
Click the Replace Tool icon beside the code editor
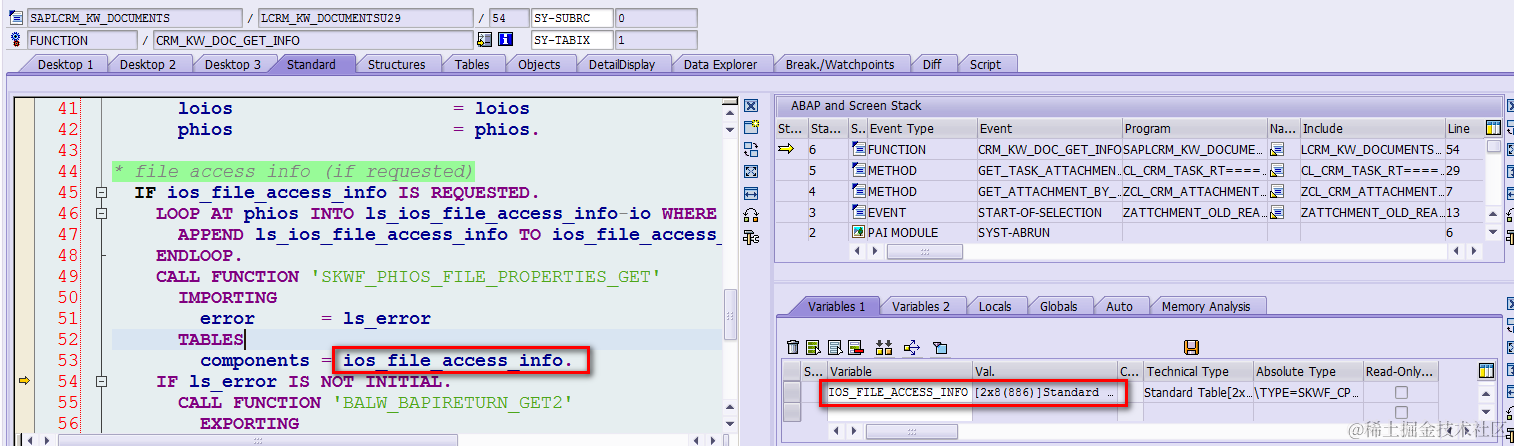(x=752, y=149)
